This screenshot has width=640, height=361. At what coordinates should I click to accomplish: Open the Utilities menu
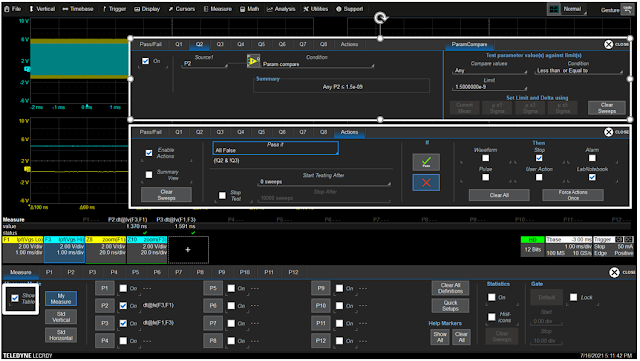(316, 9)
